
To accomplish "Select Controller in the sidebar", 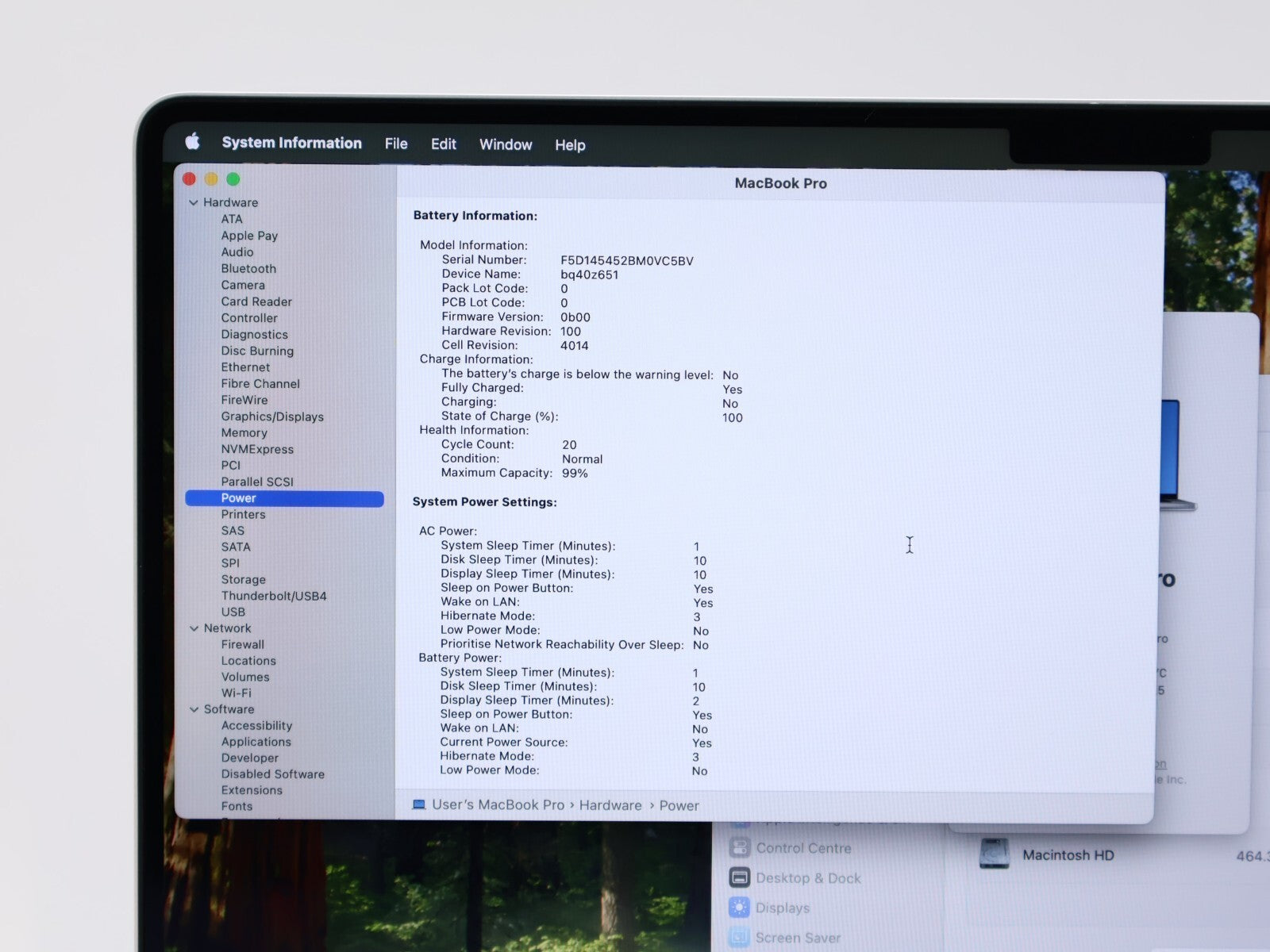I will tap(249, 318).
